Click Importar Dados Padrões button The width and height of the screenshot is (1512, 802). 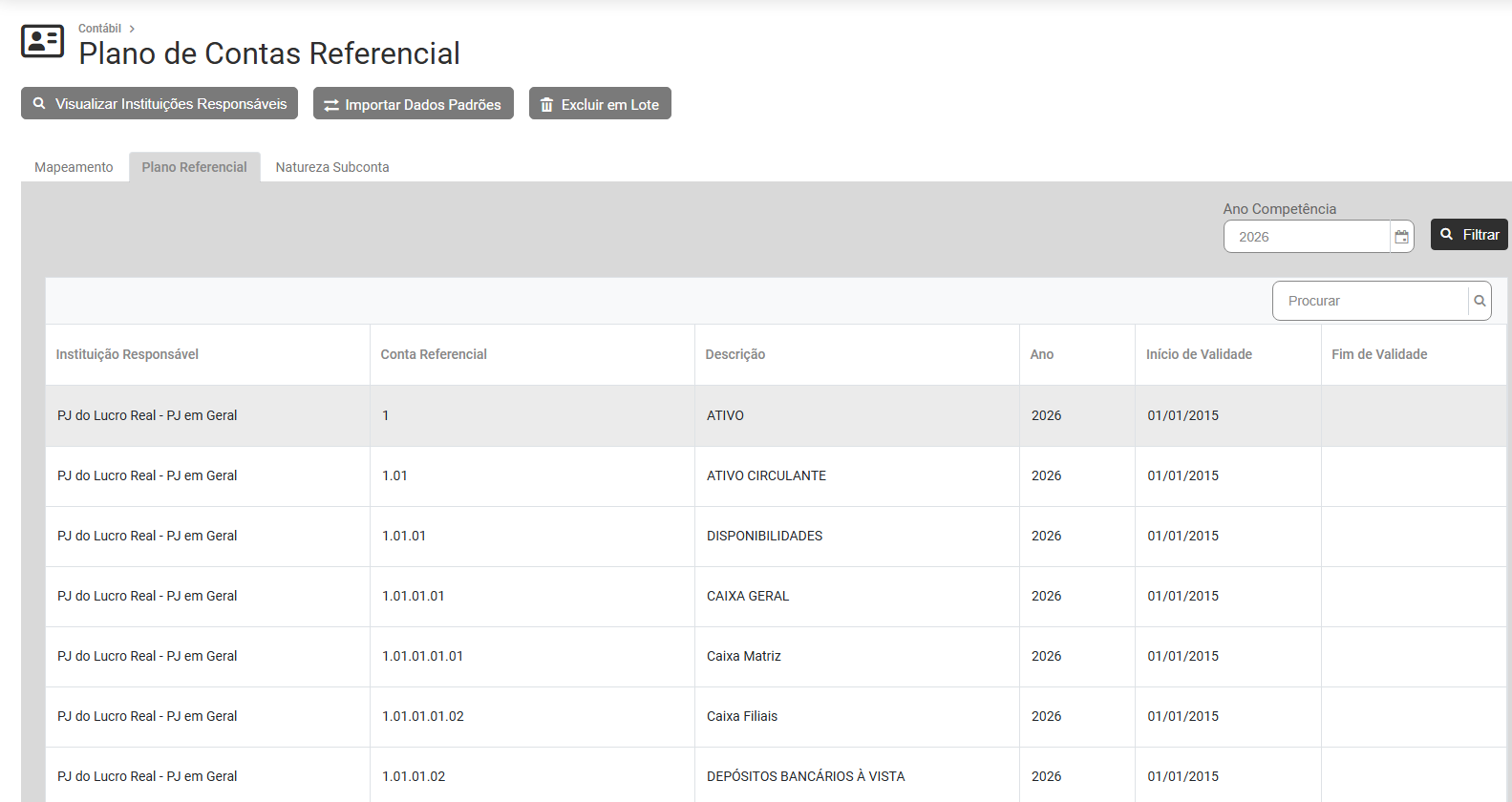point(413,104)
